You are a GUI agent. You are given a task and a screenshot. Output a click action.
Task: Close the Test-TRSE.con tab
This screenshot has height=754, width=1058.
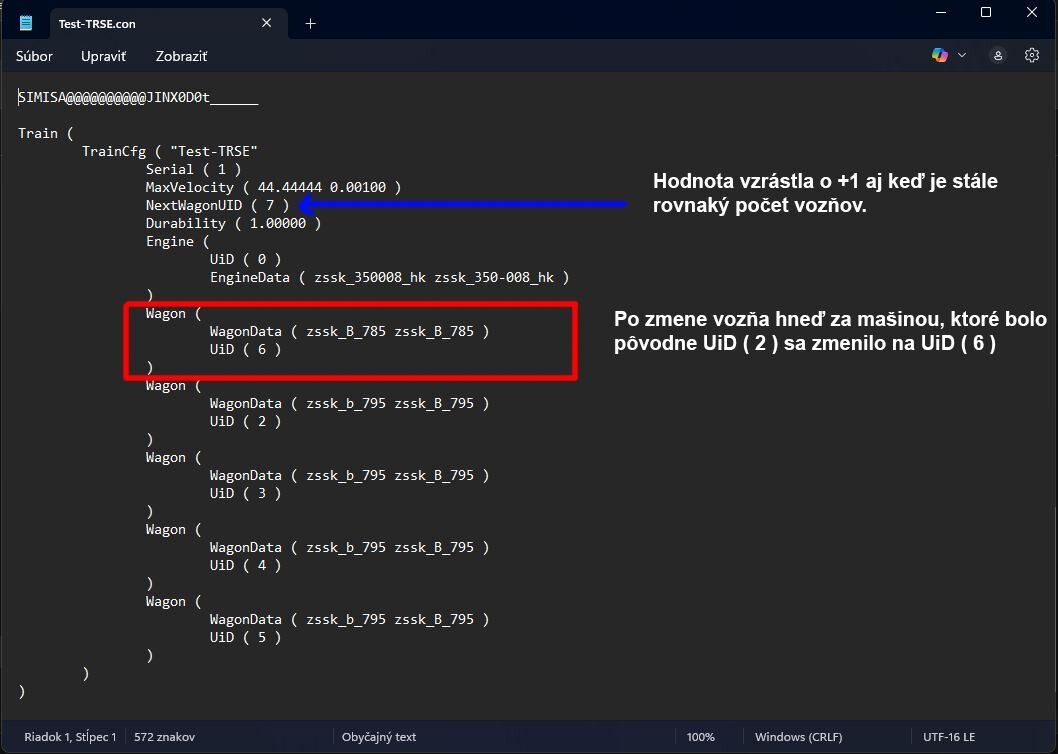(268, 23)
